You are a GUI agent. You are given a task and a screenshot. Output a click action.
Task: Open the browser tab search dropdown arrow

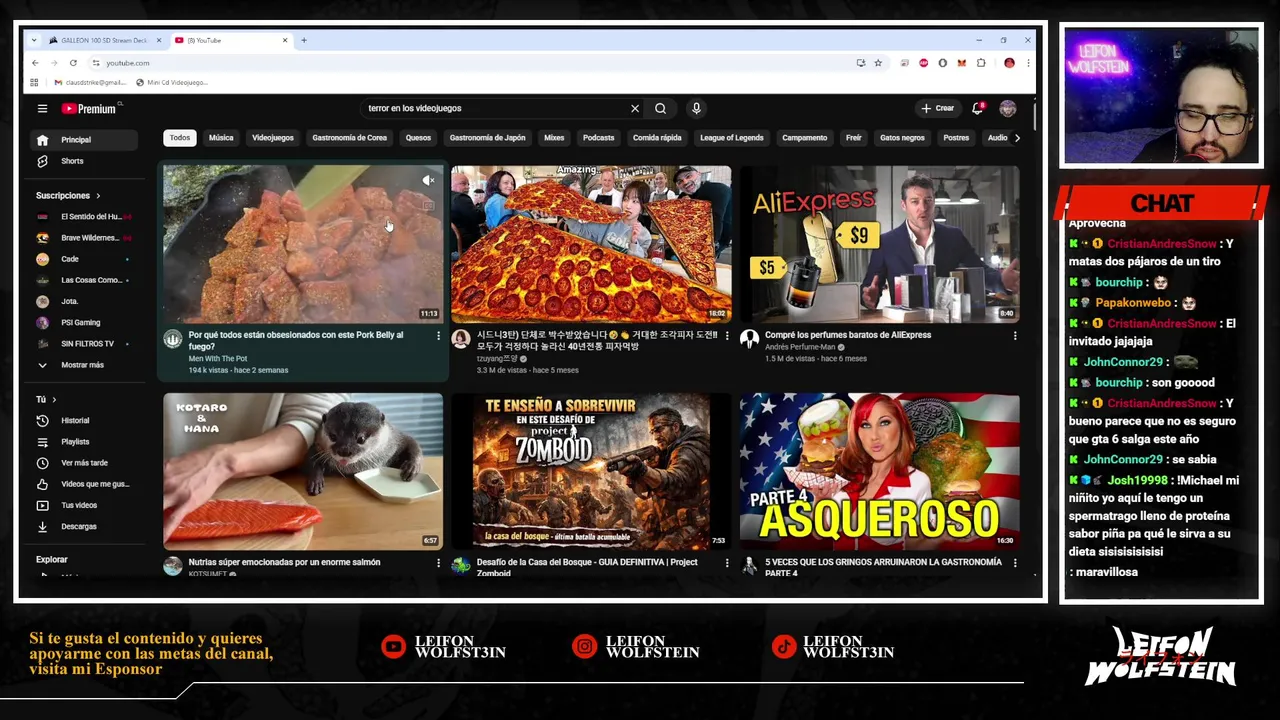[x=35, y=40]
